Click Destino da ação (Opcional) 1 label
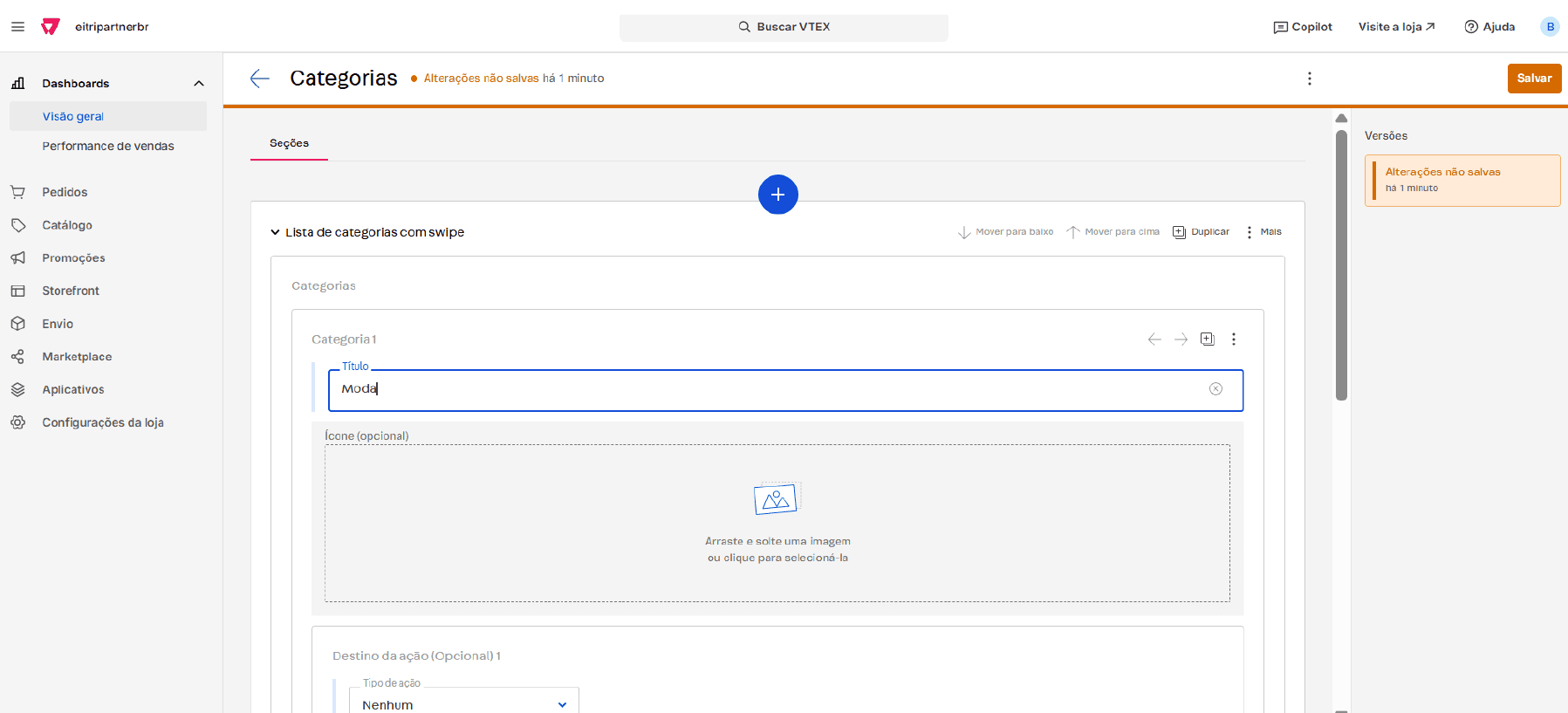Image resolution: width=1568 pixels, height=713 pixels. [416, 656]
